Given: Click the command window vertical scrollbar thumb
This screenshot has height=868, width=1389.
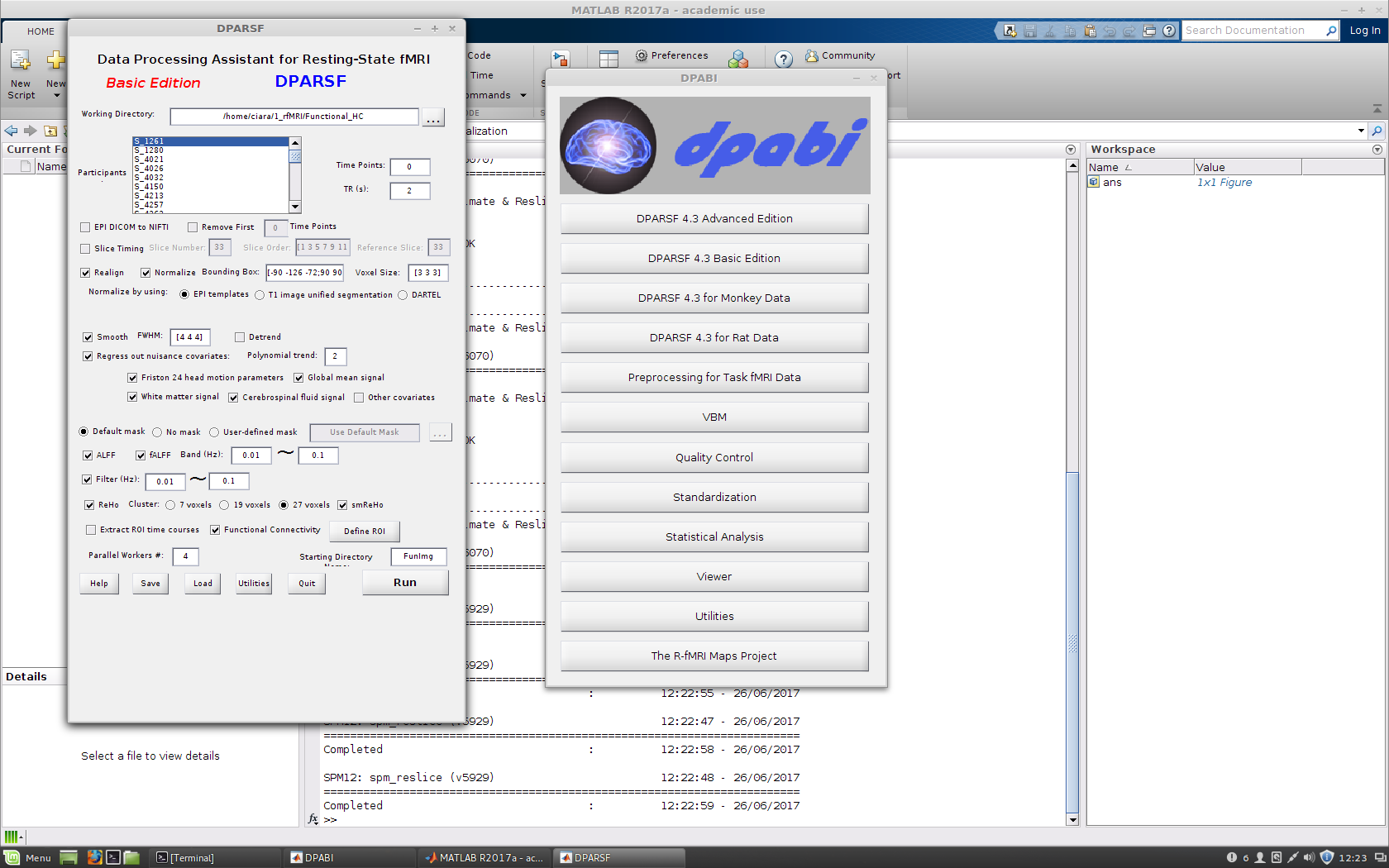Looking at the screenshot, I should click(x=1072, y=642).
